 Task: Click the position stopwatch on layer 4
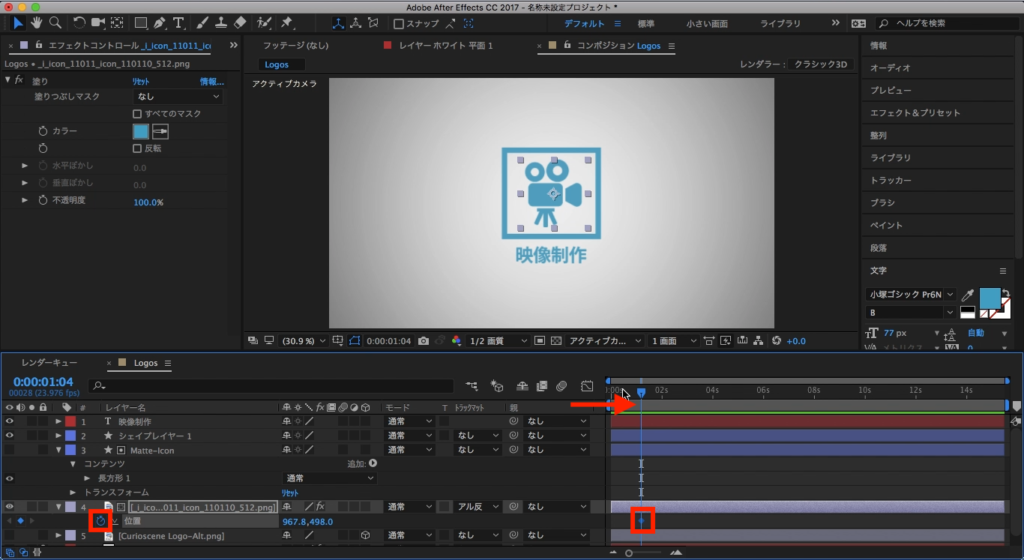coord(101,521)
